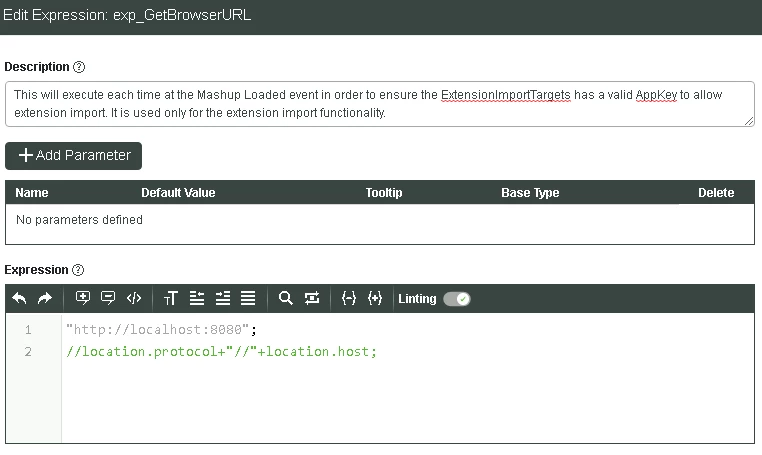The width and height of the screenshot is (762, 455).
Task: Click the Default Value column header
Action: (x=178, y=192)
